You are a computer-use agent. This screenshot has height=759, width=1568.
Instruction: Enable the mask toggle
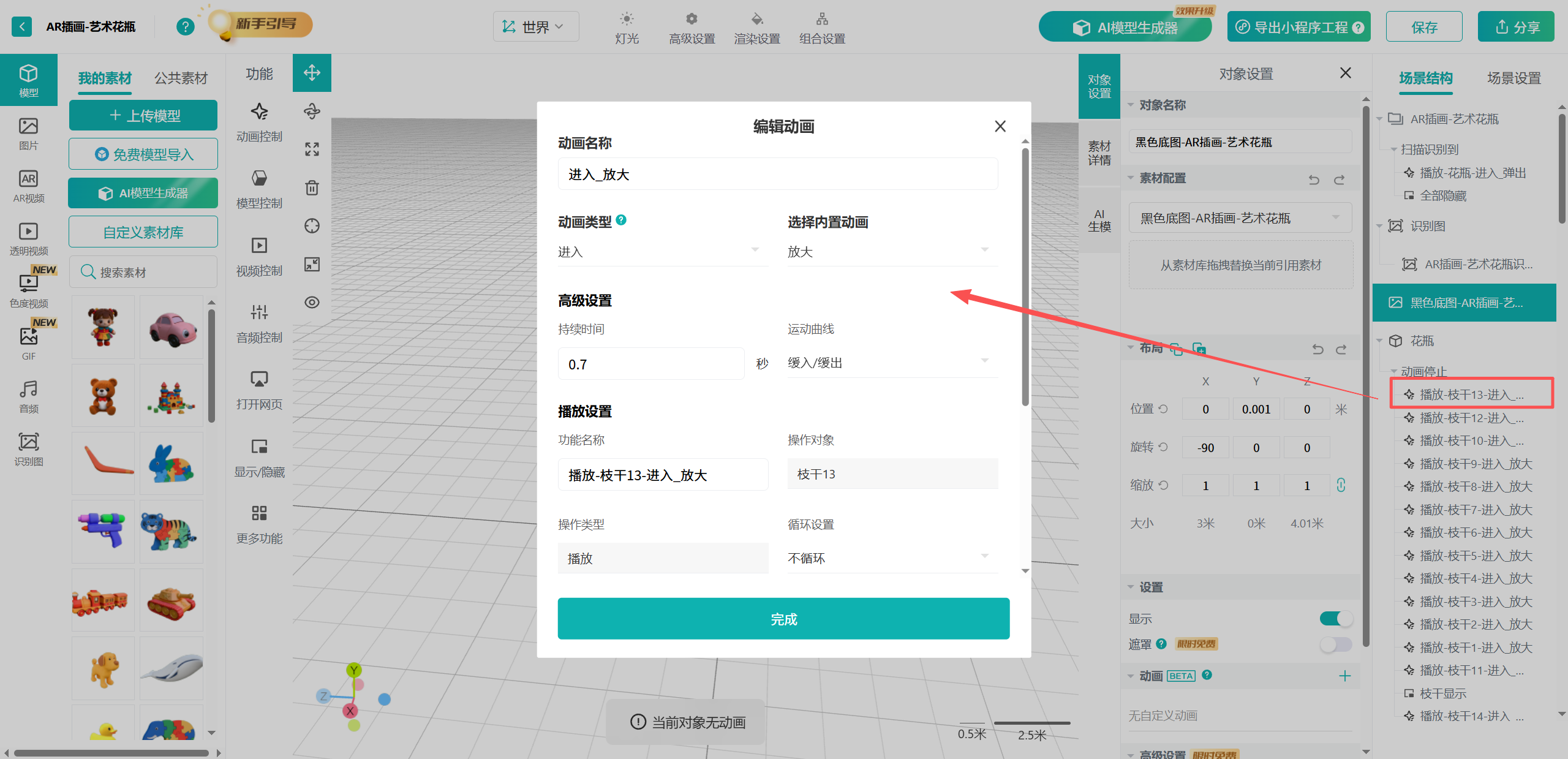(x=1335, y=644)
